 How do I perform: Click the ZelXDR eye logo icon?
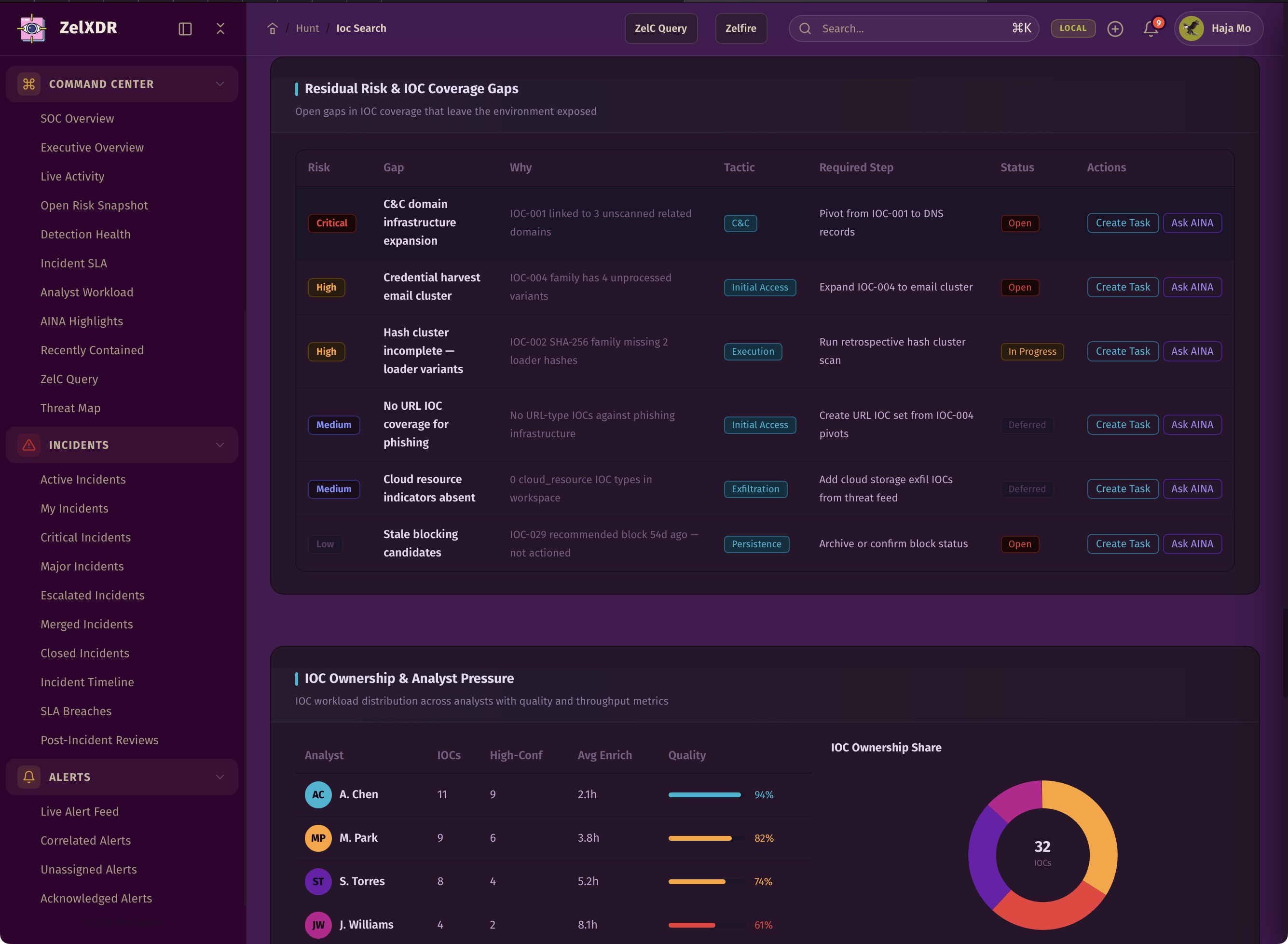tap(32, 28)
